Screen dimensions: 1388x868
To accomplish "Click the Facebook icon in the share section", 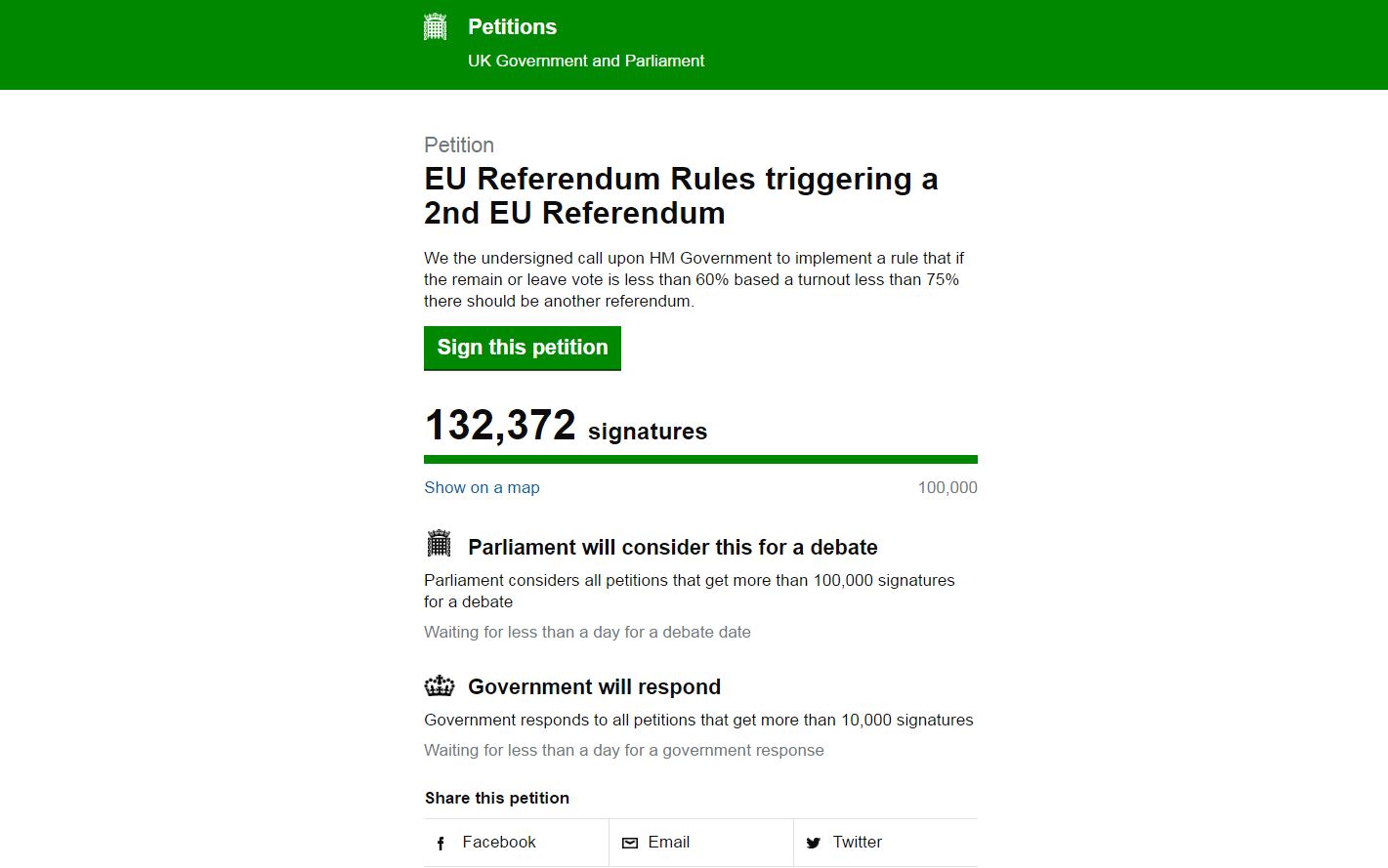I will pyautogui.click(x=441, y=843).
